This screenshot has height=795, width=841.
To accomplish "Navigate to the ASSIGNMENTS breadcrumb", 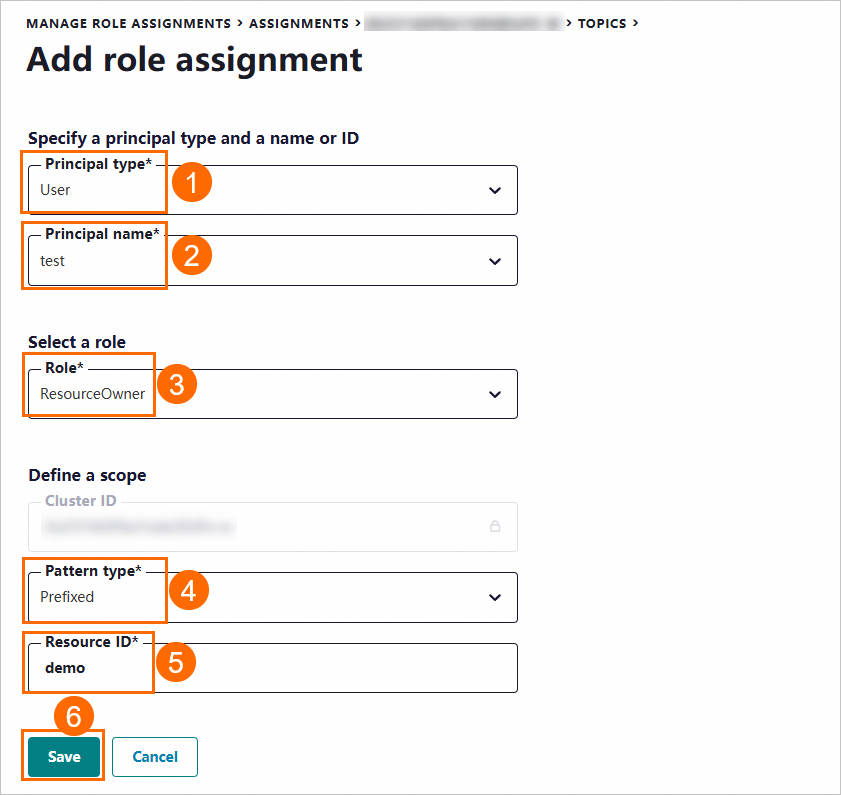I will pos(299,22).
